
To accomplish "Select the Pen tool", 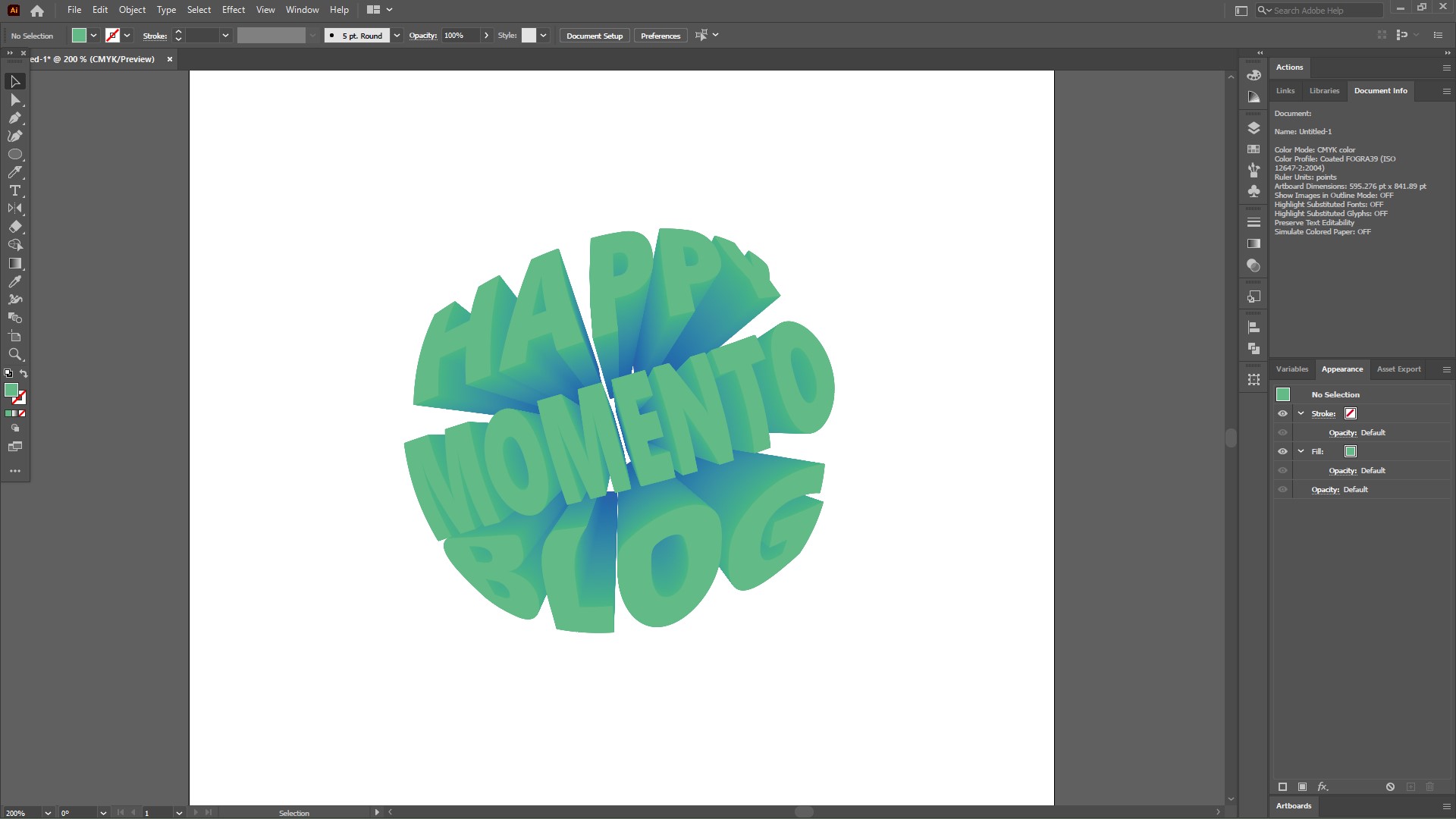I will coord(15,118).
